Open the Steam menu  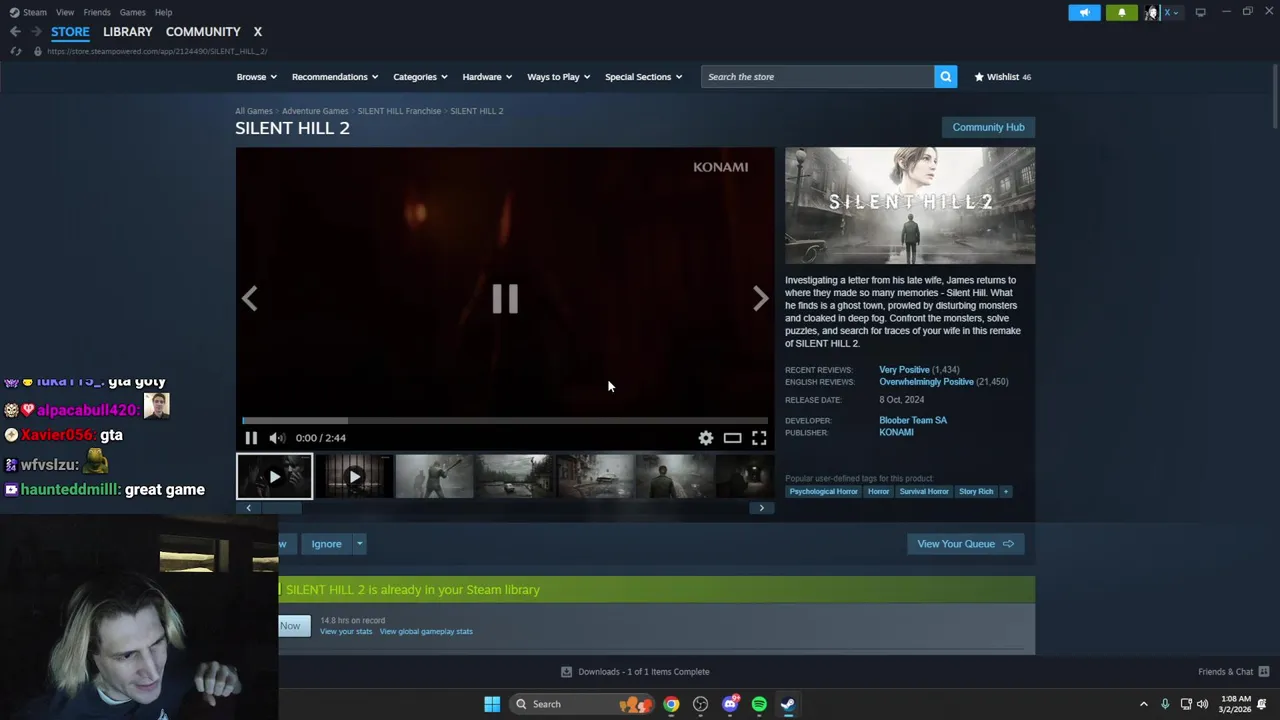(28, 12)
